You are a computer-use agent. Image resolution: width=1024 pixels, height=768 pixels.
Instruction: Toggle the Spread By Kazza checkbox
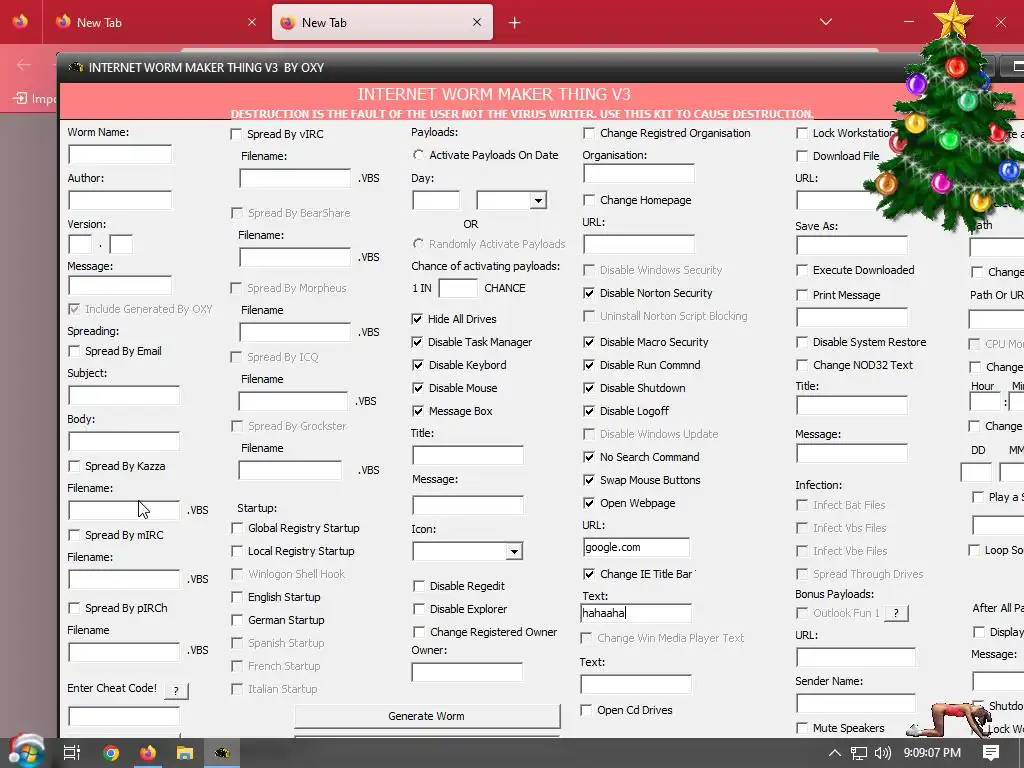click(x=74, y=466)
